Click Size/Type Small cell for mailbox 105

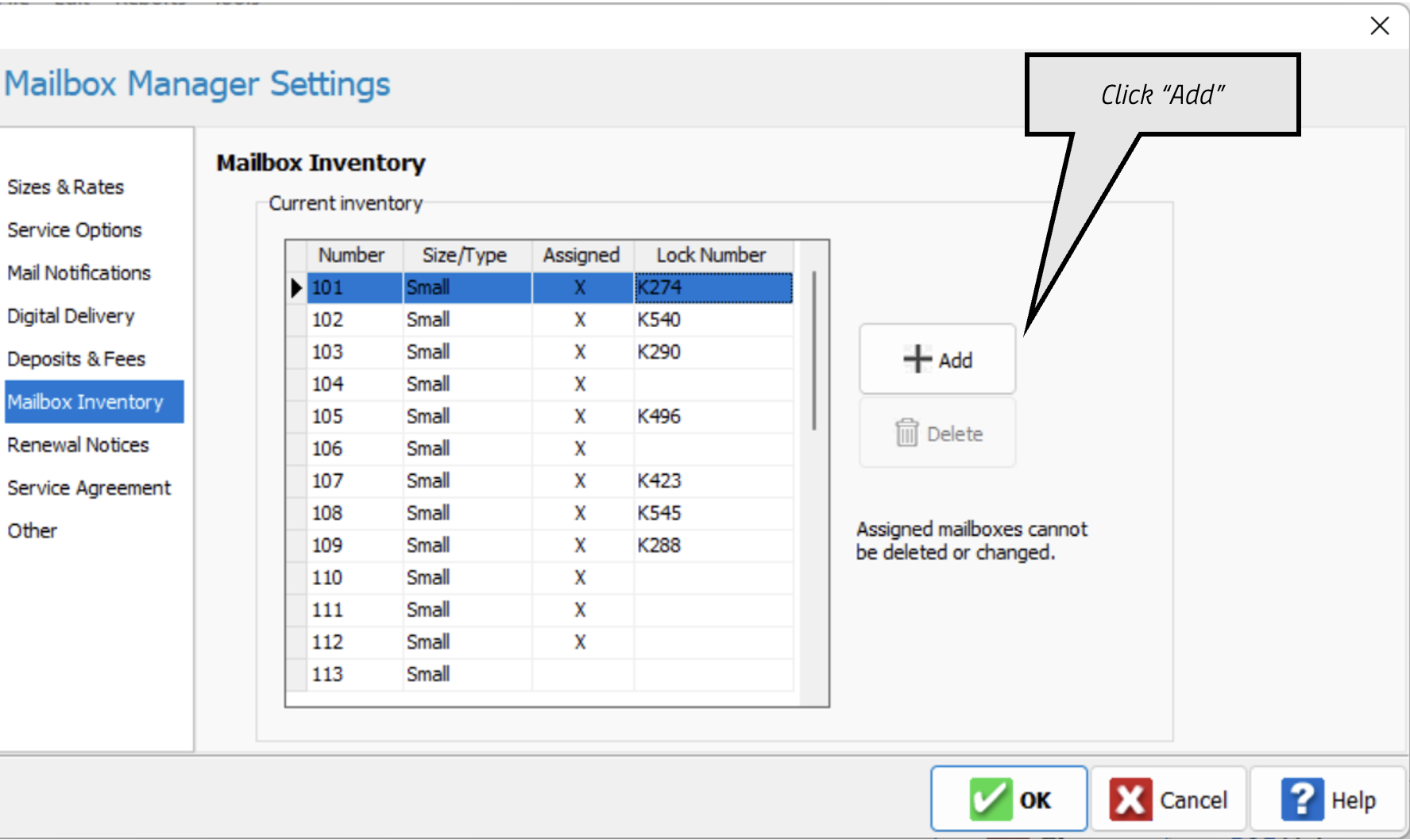[x=467, y=416]
